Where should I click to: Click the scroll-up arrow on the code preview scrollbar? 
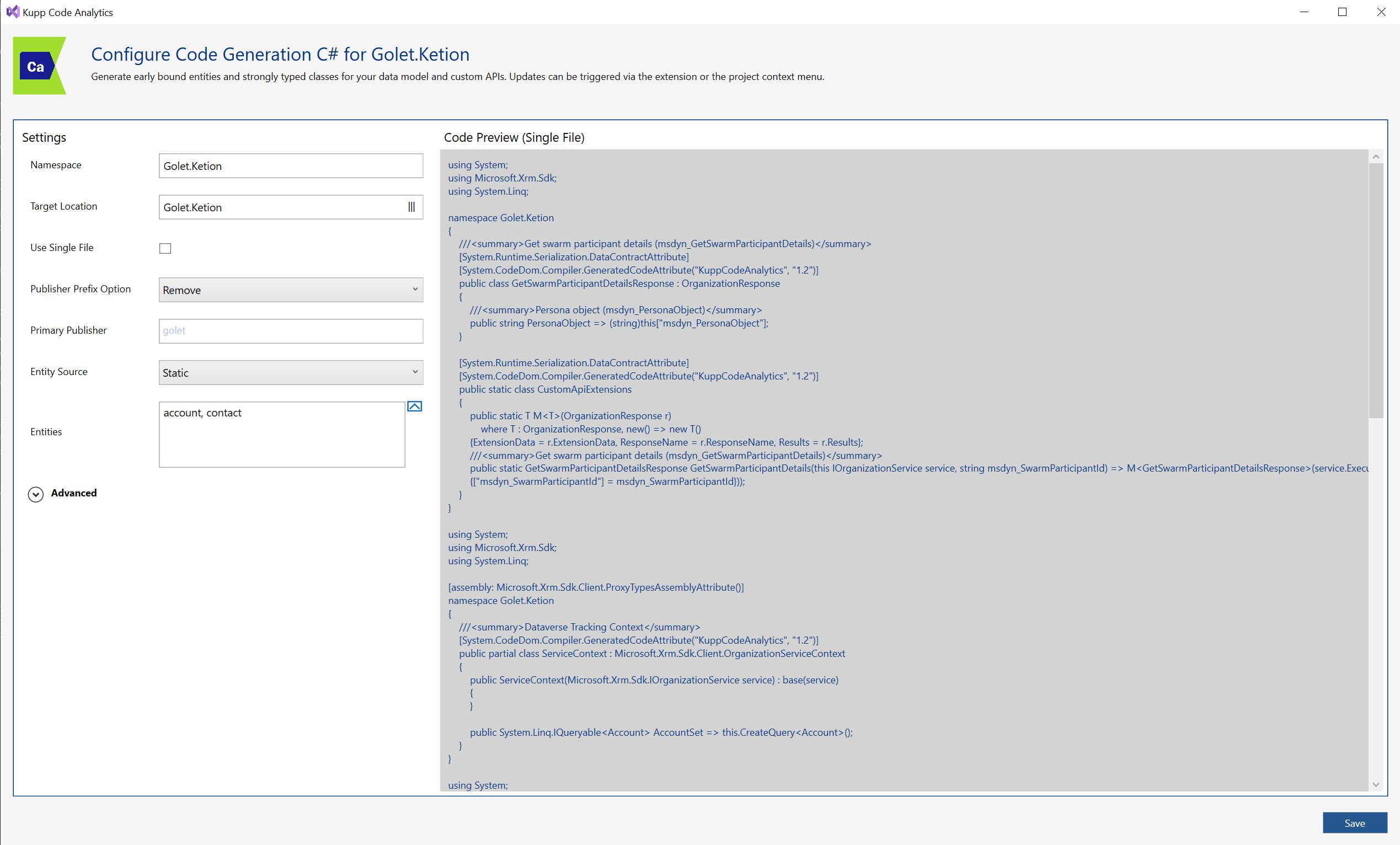point(1376,156)
